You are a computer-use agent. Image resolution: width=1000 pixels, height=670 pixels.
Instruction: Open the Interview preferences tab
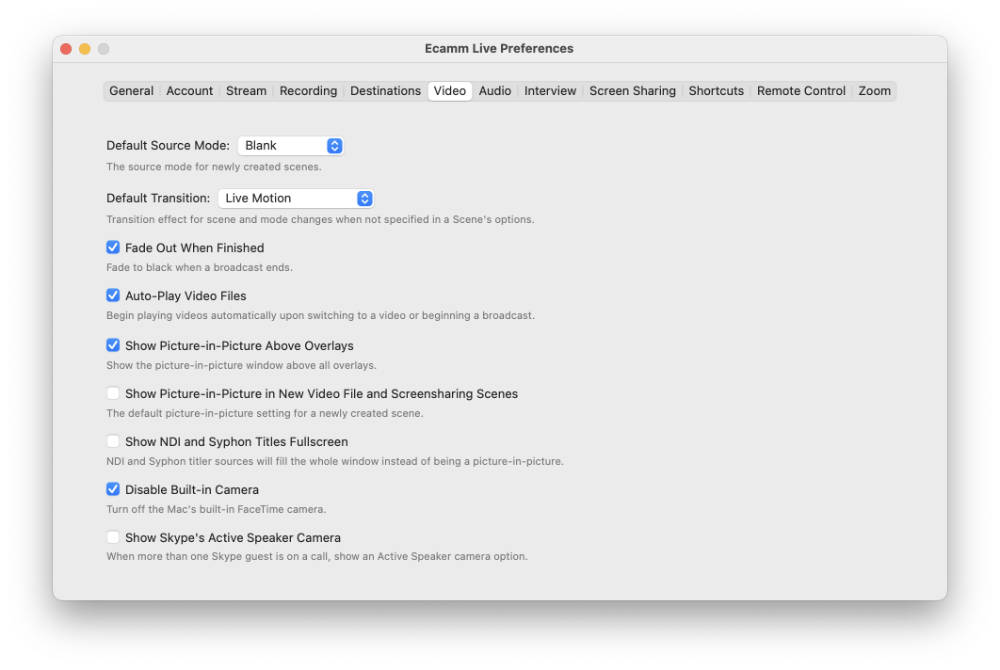550,91
